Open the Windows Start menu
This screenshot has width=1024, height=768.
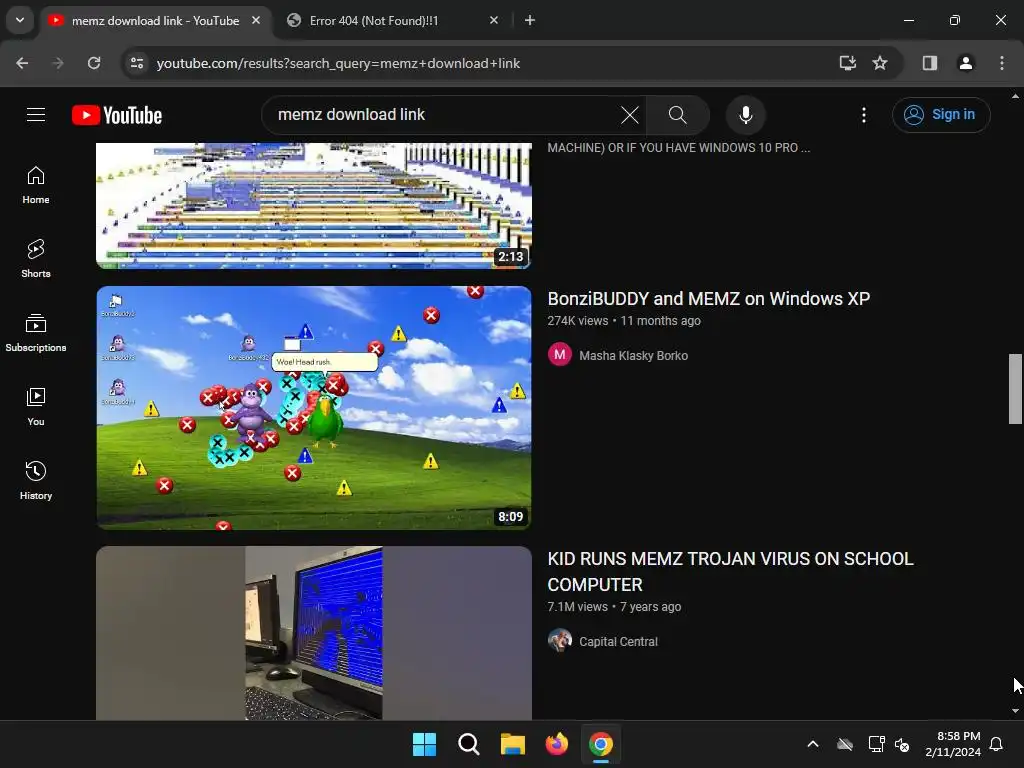click(424, 744)
